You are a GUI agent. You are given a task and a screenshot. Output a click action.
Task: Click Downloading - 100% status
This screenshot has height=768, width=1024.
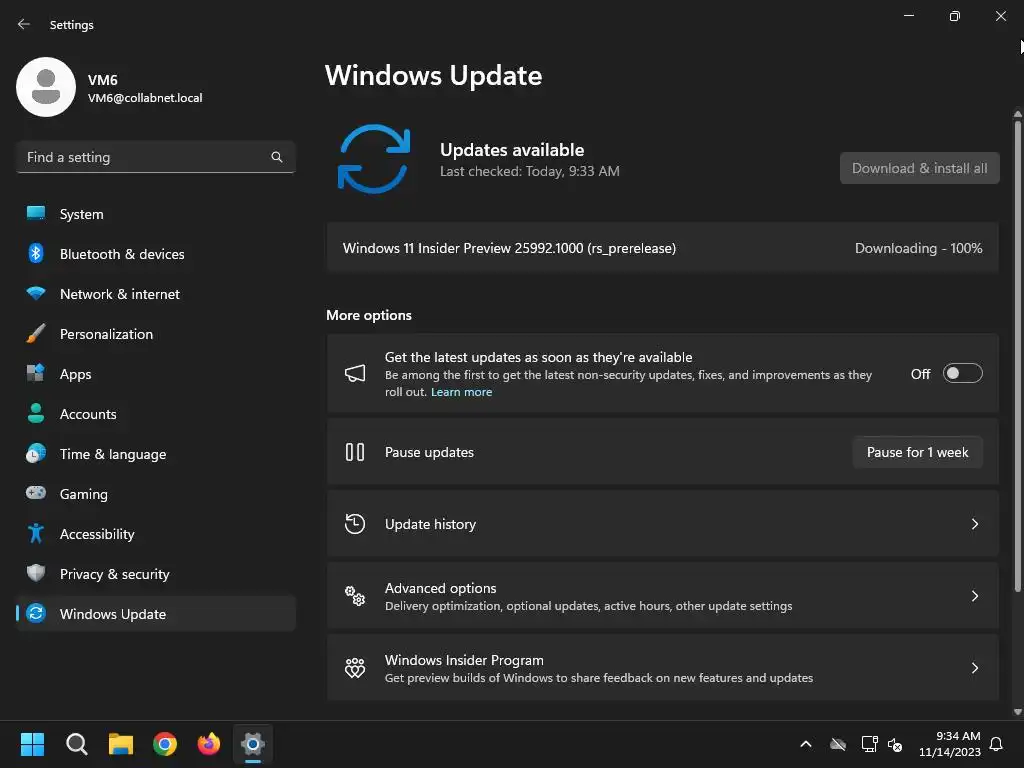coord(918,248)
